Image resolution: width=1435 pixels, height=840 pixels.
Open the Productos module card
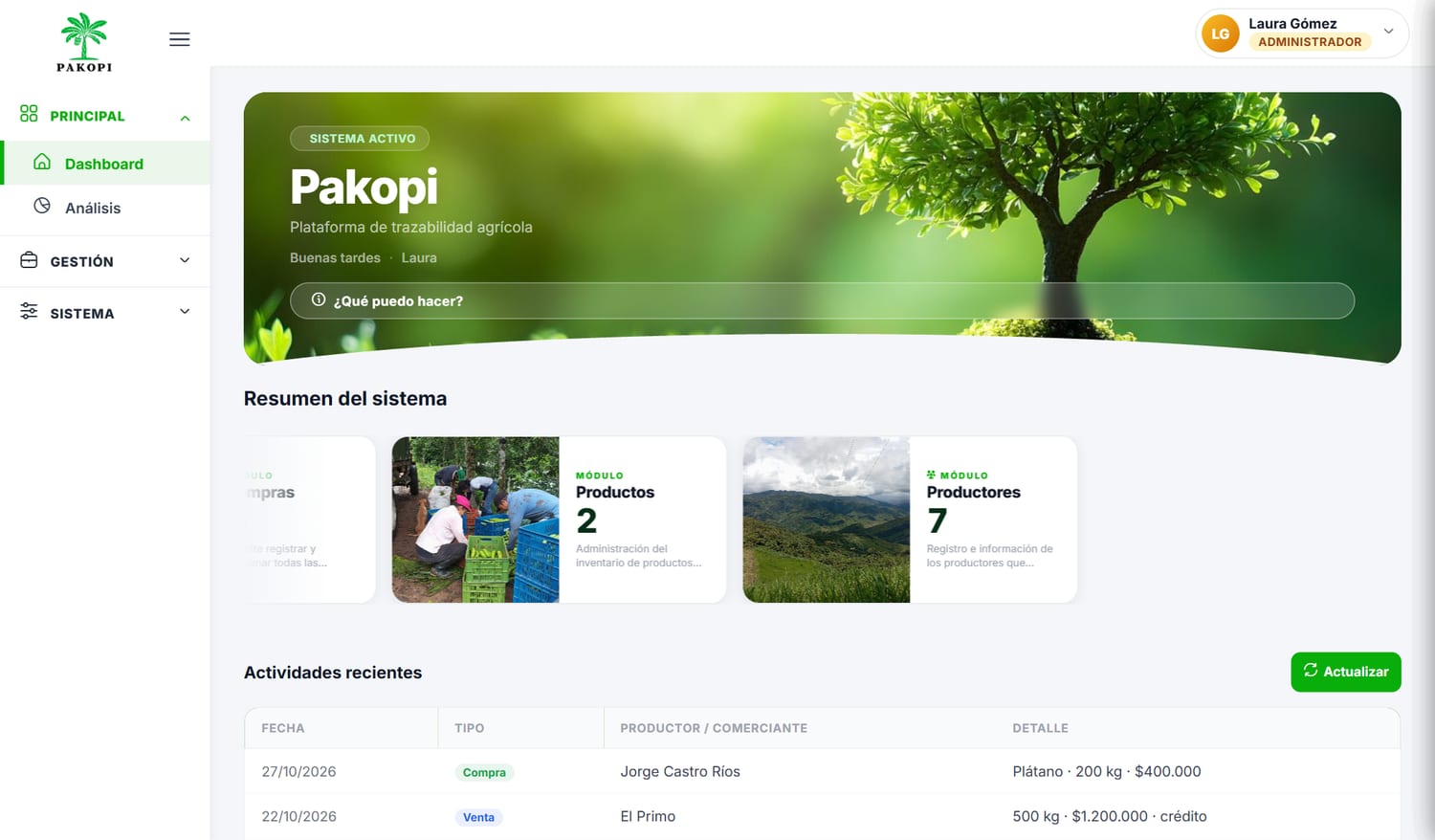559,519
